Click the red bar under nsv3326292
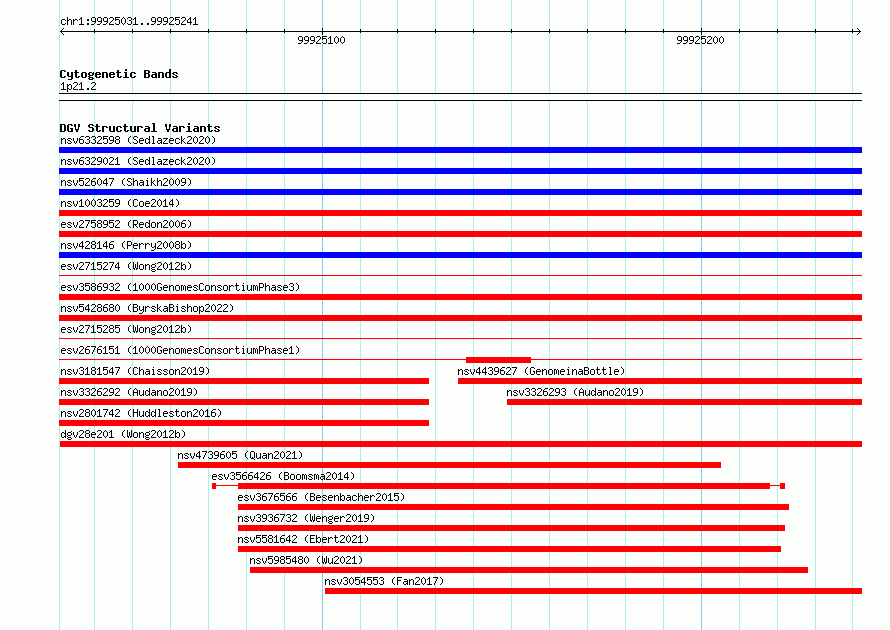 click(x=244, y=402)
